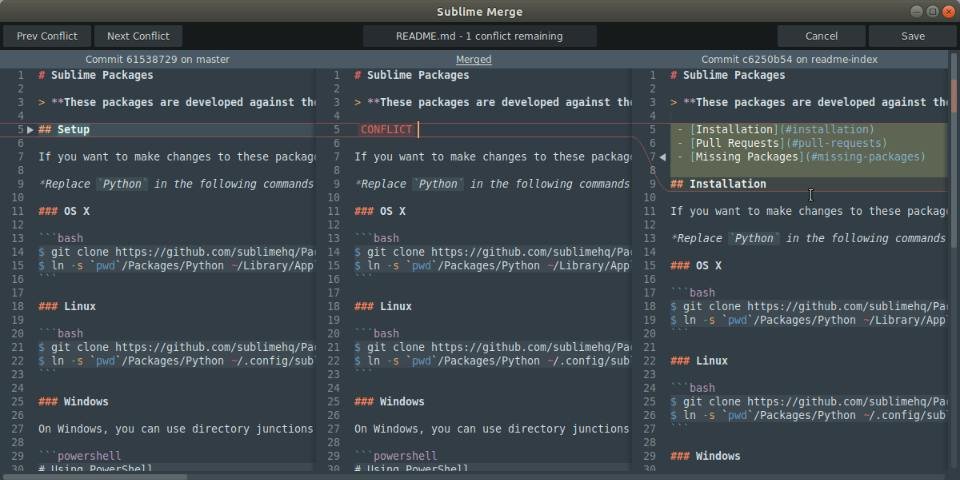Apply readme-index change with the left-pointing arrow
960x480 pixels.
[x=662, y=157]
